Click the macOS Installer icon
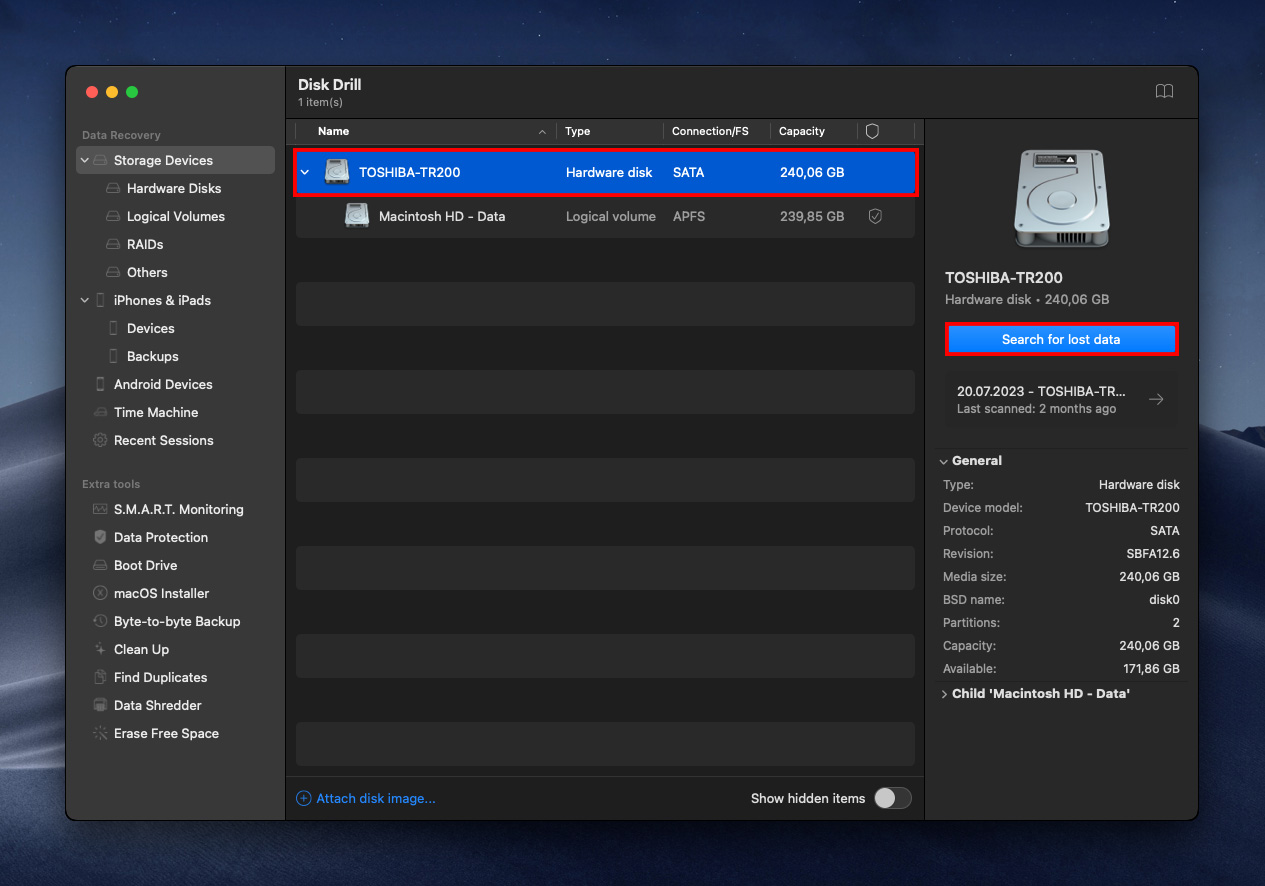Viewport: 1265px width, 886px height. (x=100, y=593)
